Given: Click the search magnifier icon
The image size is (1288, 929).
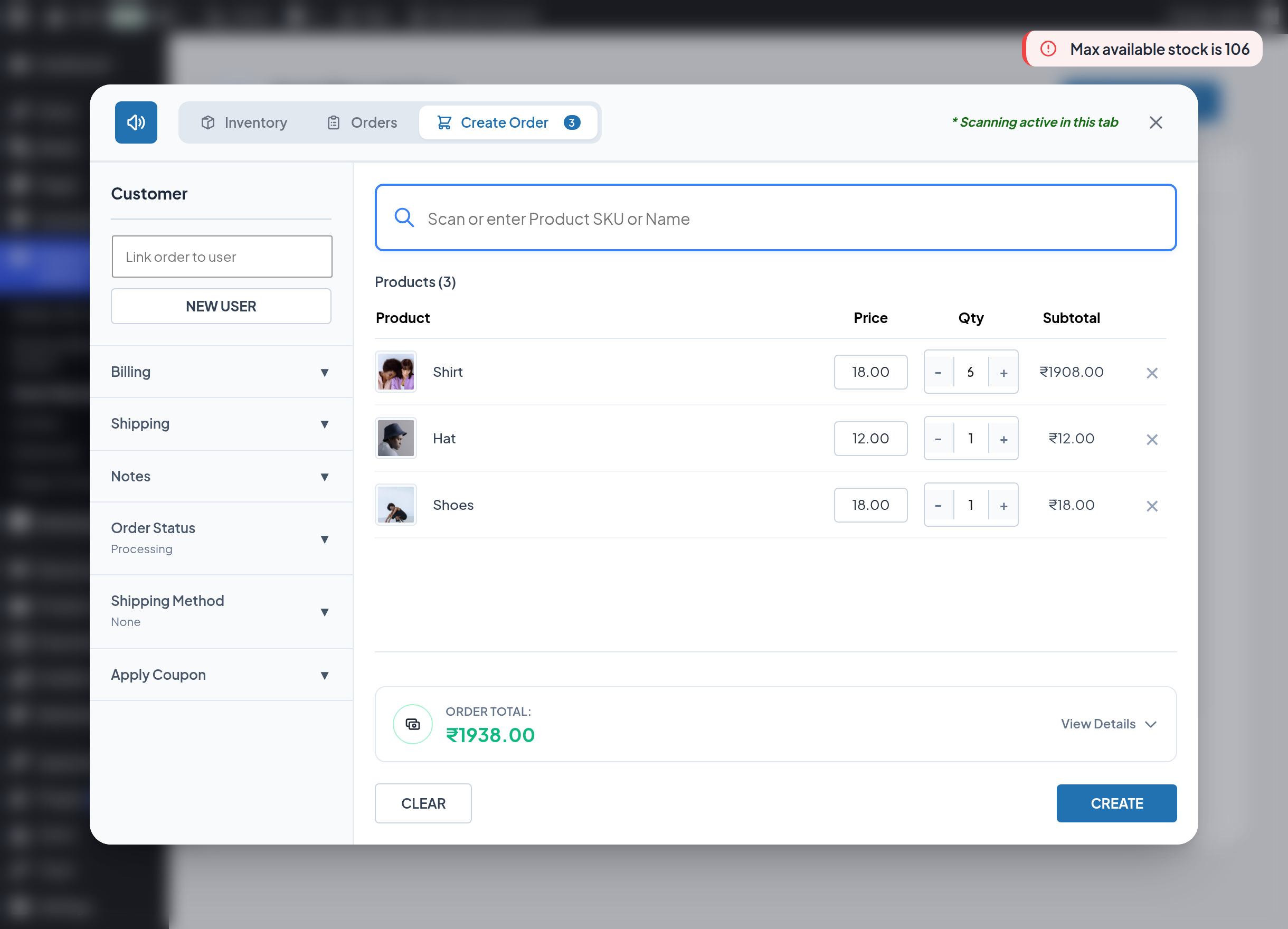Looking at the screenshot, I should [x=404, y=217].
